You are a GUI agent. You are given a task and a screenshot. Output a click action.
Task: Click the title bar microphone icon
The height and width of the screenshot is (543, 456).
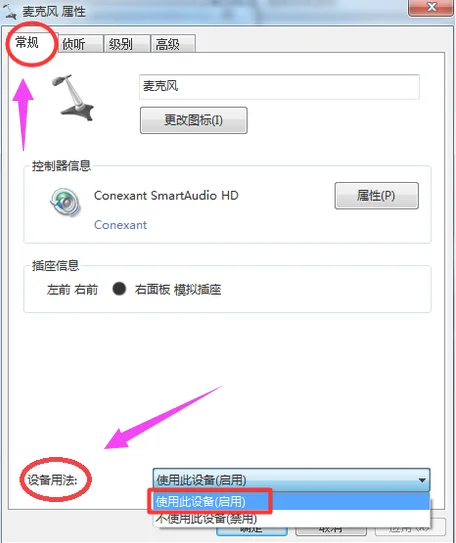[x=9, y=11]
